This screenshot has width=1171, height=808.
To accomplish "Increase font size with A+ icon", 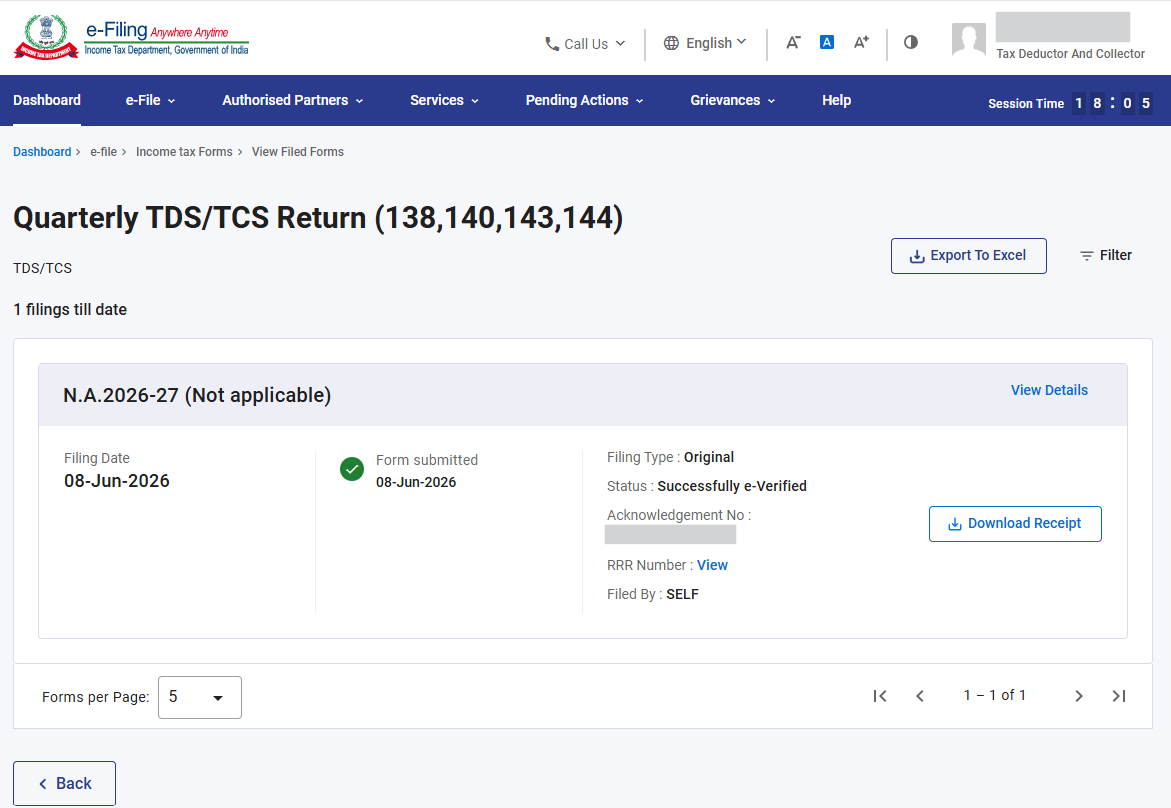I will tap(861, 43).
